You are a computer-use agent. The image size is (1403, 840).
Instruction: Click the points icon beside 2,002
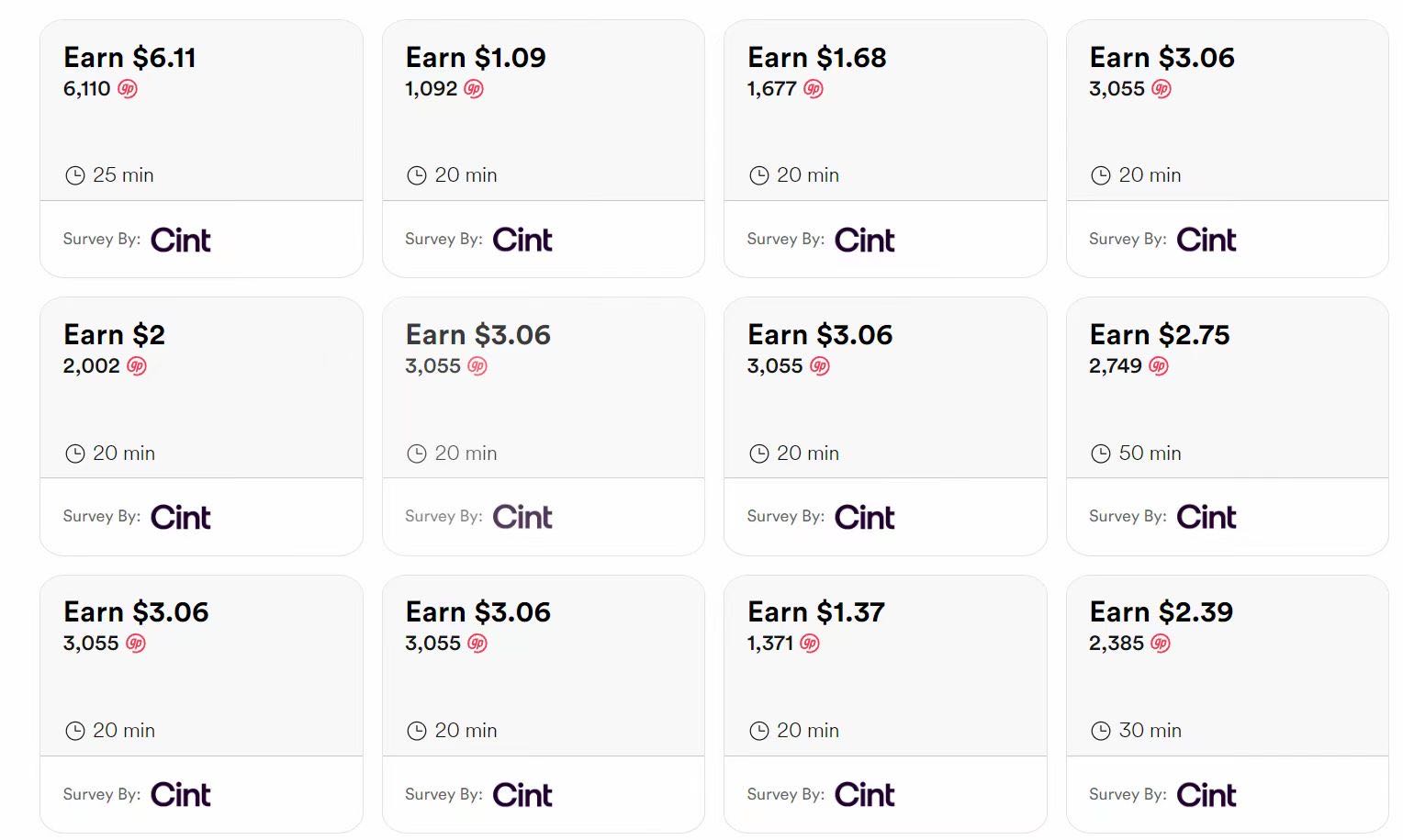[x=137, y=366]
